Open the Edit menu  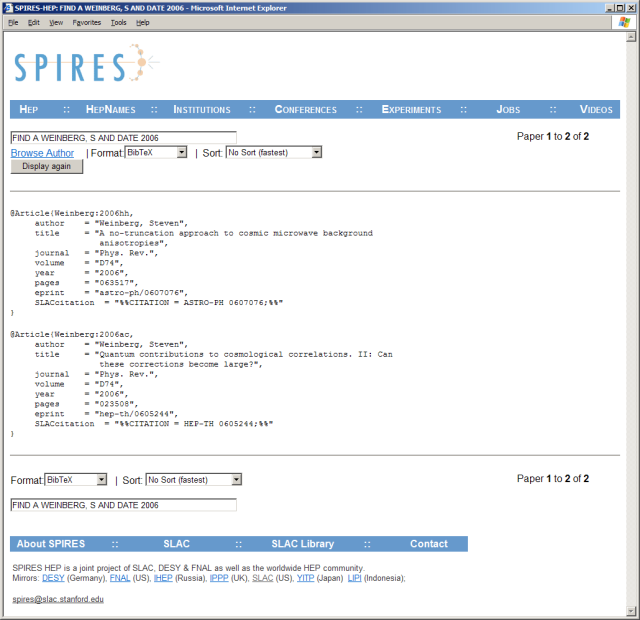[33, 22]
